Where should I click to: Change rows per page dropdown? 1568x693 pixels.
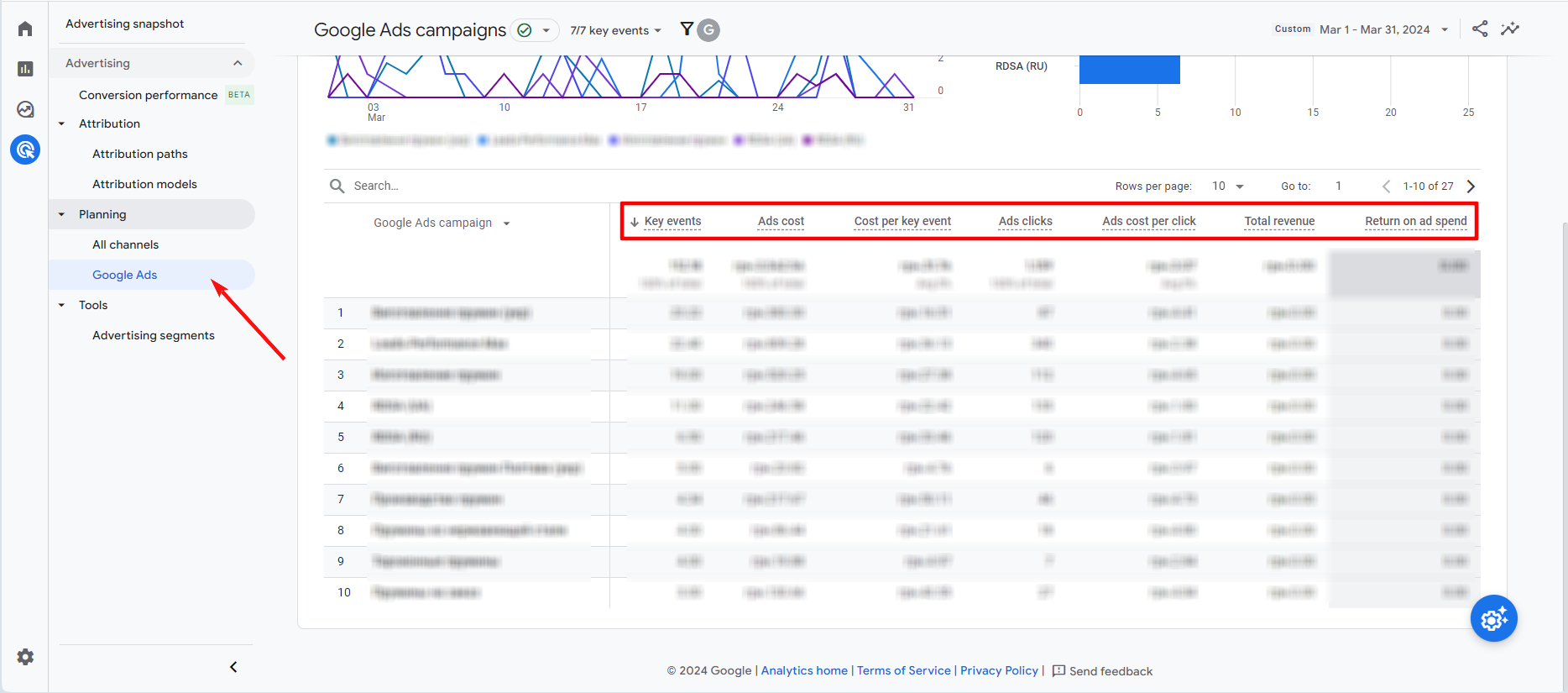coord(1228,186)
